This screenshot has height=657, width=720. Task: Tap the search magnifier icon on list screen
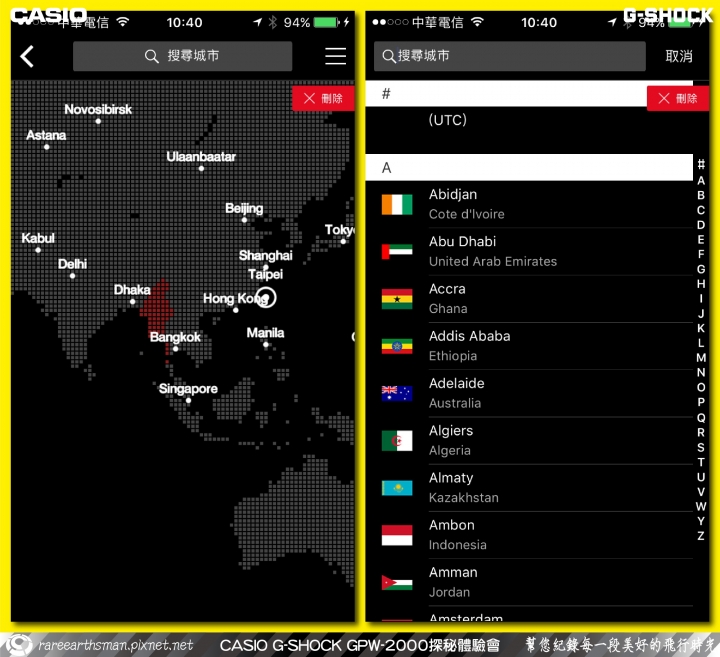coord(388,56)
